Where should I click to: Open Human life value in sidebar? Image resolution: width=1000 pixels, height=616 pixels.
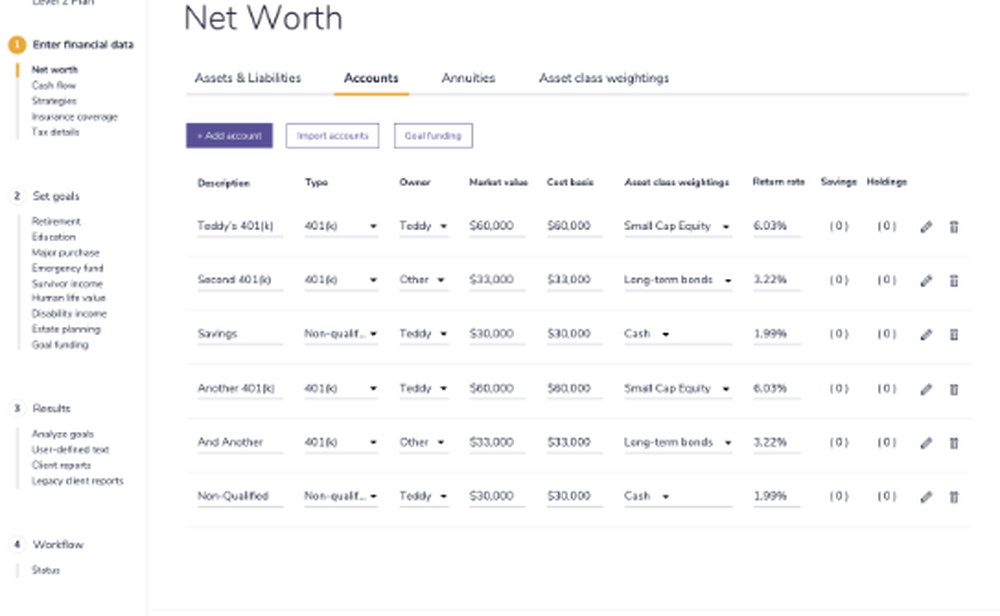point(68,298)
